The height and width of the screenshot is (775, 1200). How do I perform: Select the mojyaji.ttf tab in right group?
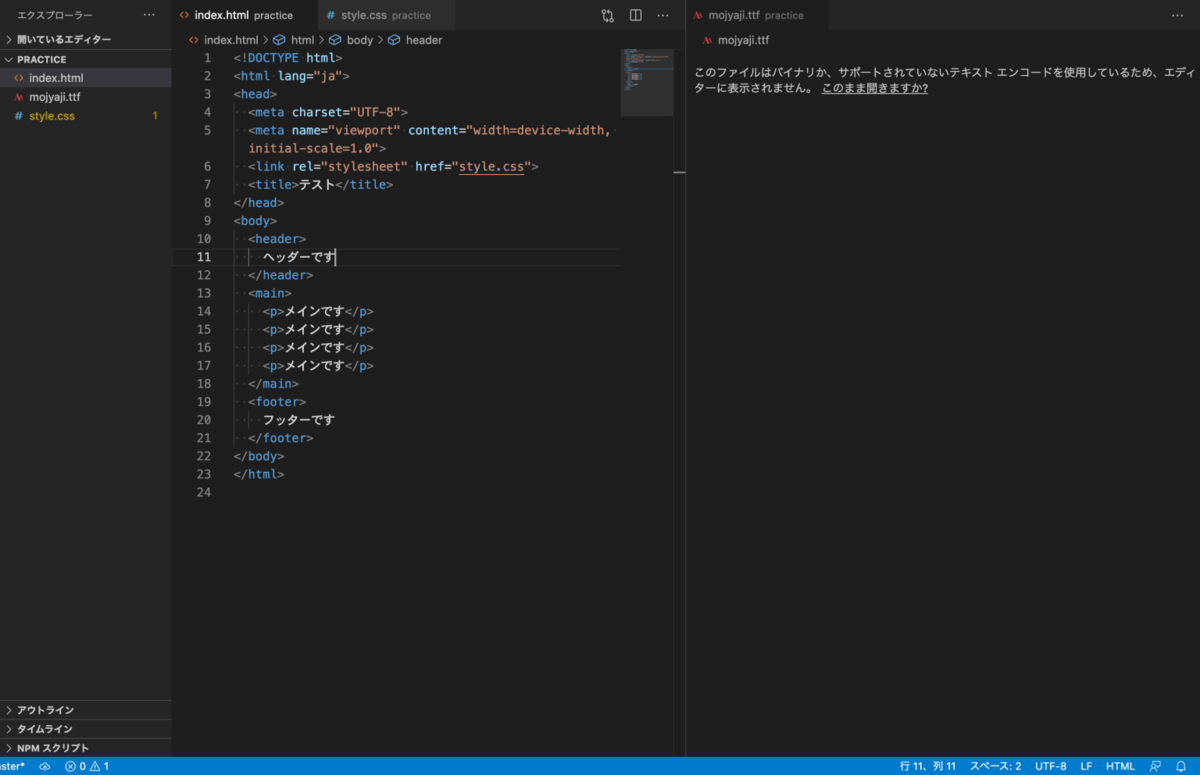point(757,15)
